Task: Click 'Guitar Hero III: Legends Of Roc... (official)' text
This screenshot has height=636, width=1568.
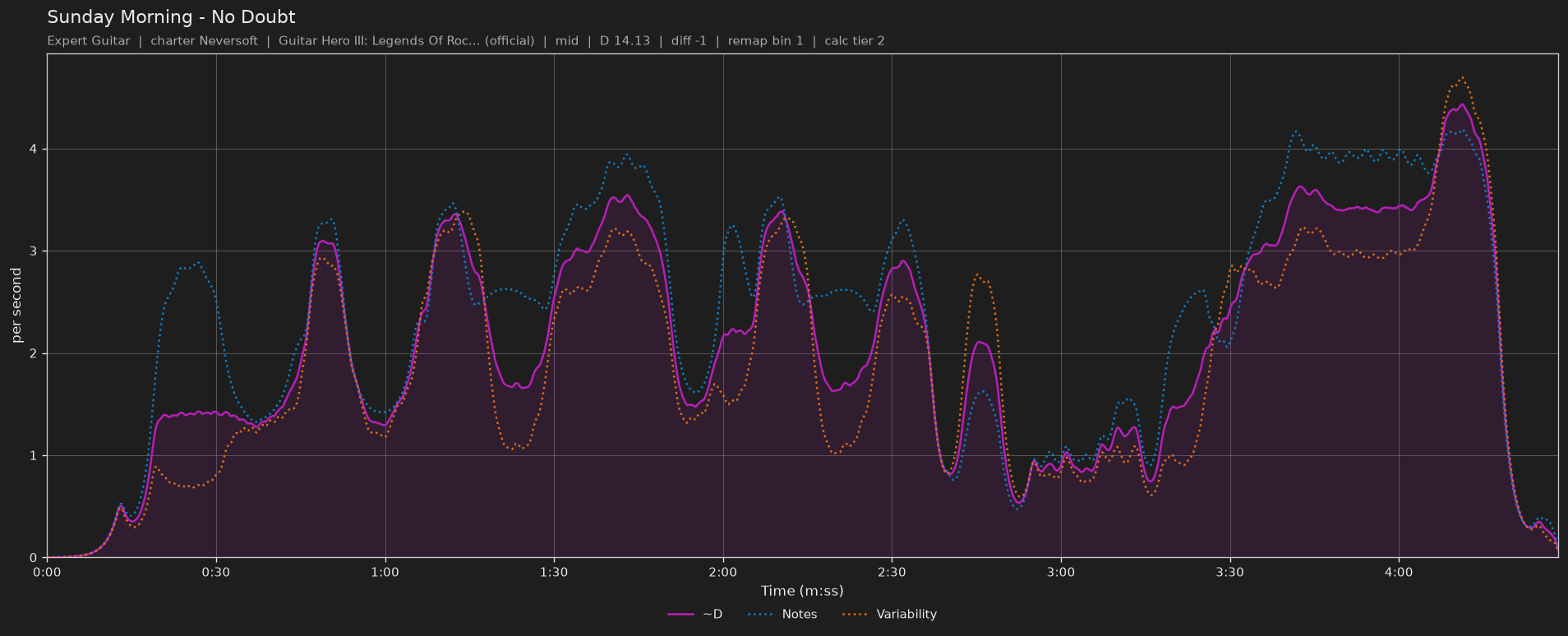Action: [406, 41]
